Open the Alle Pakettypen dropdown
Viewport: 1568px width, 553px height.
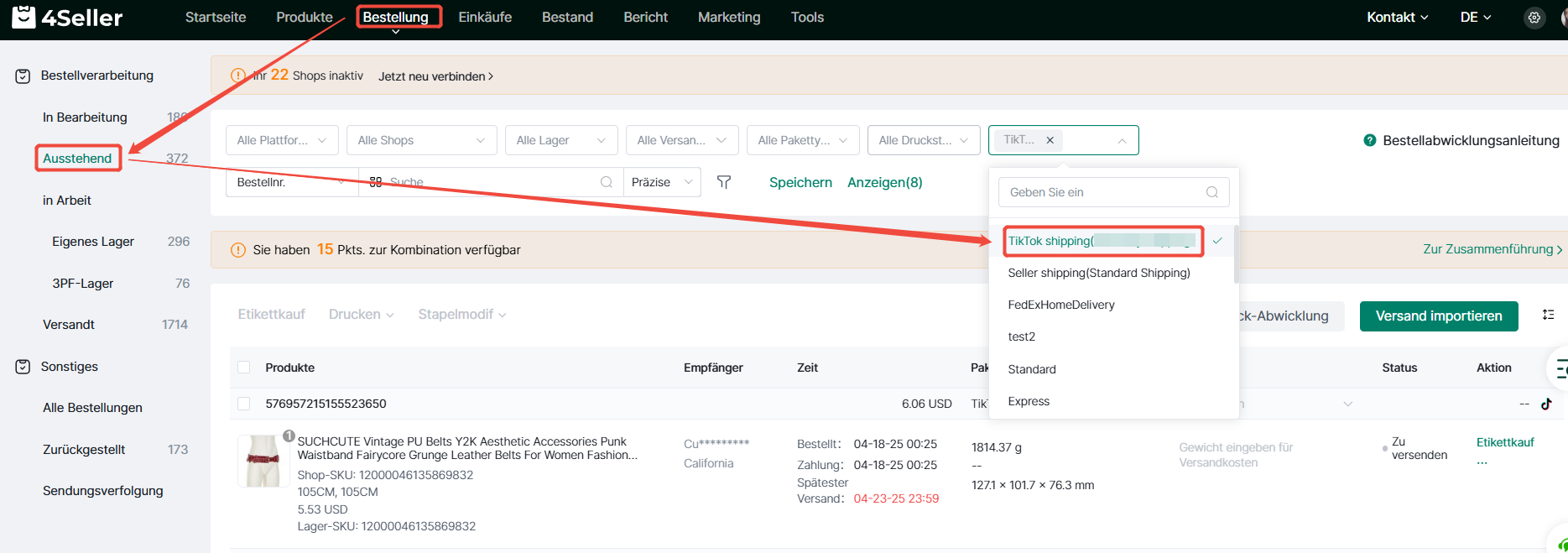[803, 140]
